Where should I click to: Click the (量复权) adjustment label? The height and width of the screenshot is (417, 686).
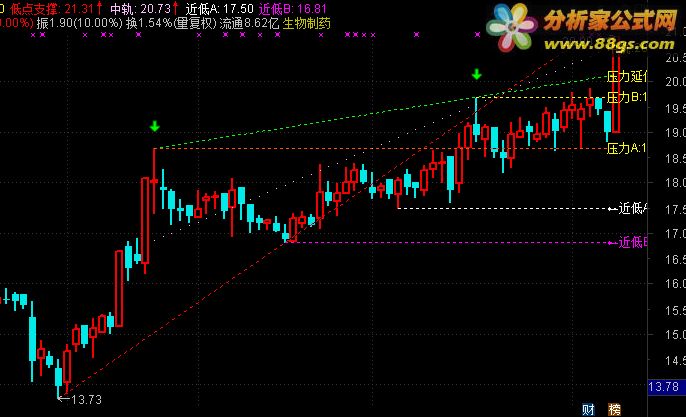point(195,23)
